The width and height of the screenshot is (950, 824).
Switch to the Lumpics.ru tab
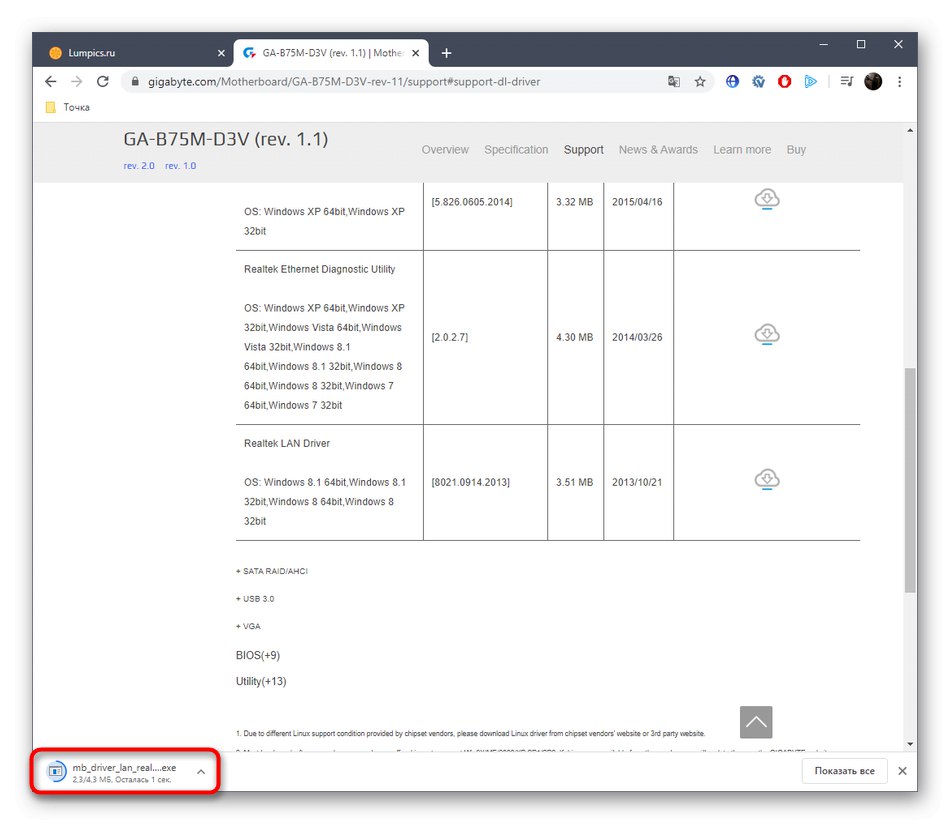click(x=133, y=53)
